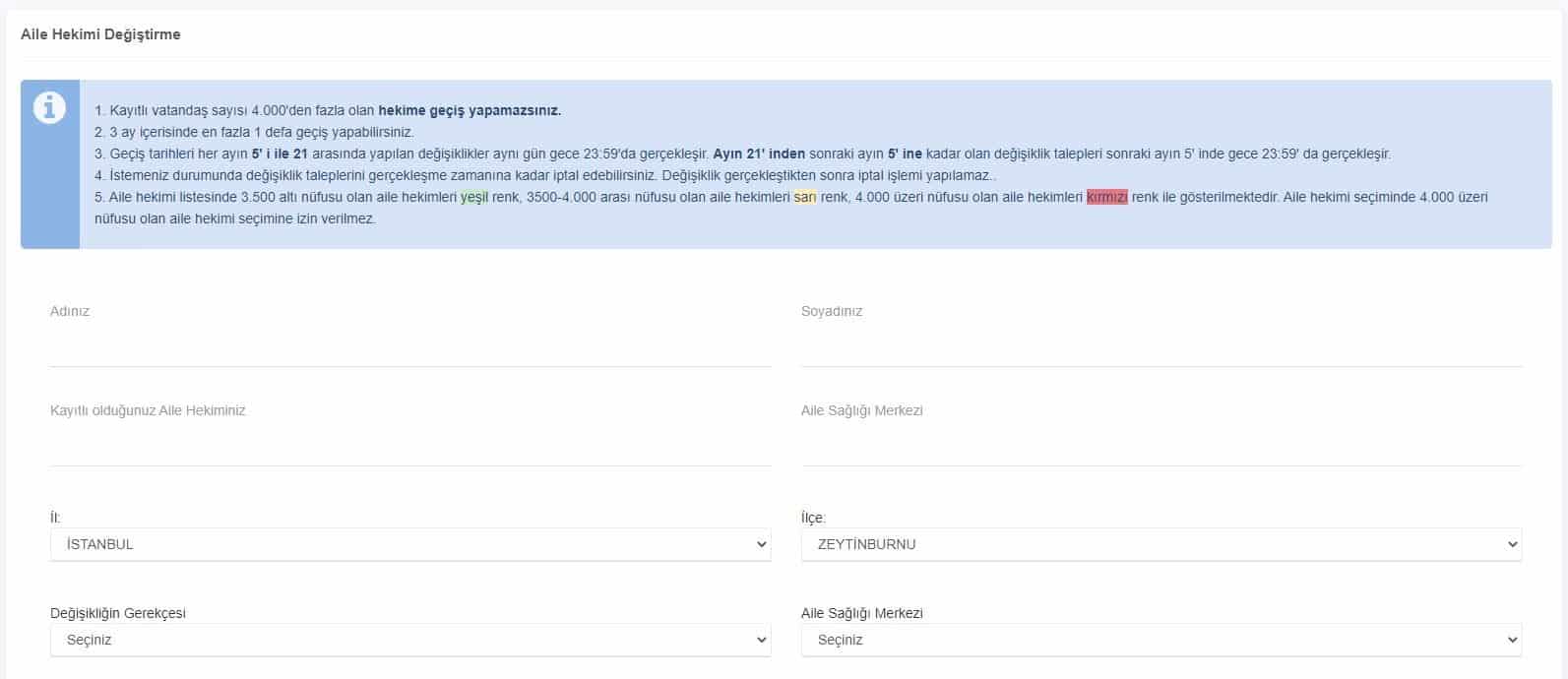Click the info icon in the blue notice
The image size is (1568, 679).
(x=49, y=107)
